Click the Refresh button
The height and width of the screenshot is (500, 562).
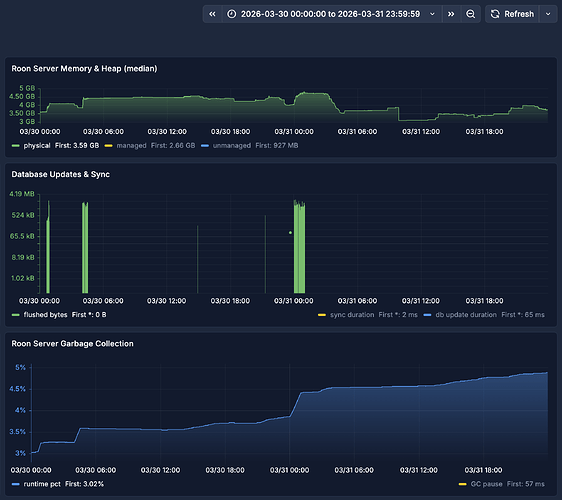coord(512,14)
